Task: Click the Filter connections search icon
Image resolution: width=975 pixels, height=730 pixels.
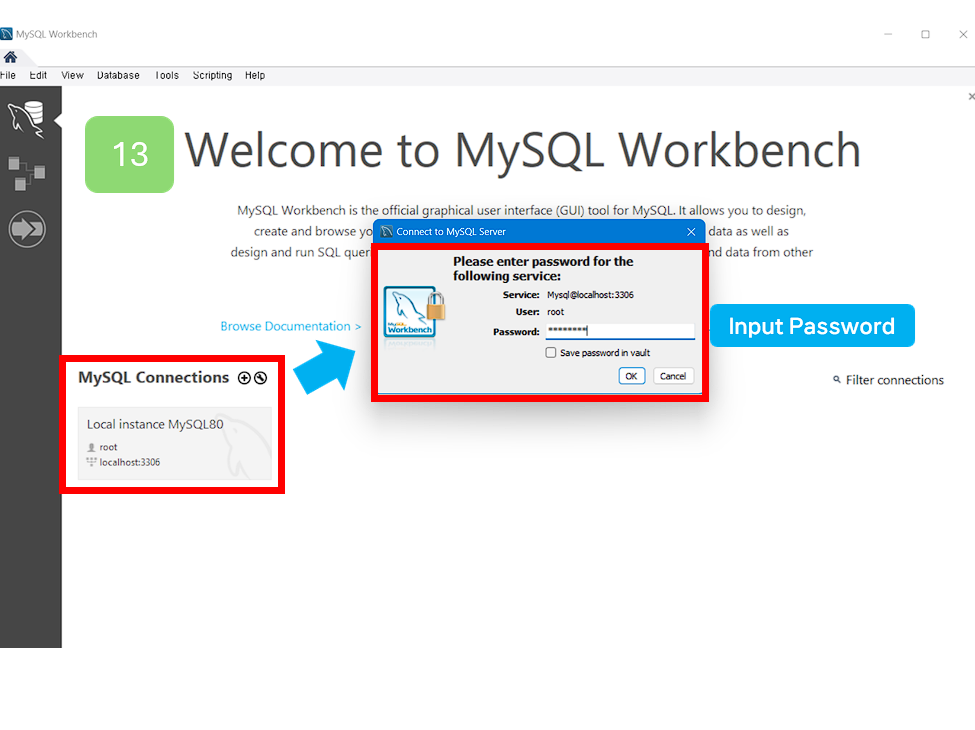Action: [x=837, y=379]
